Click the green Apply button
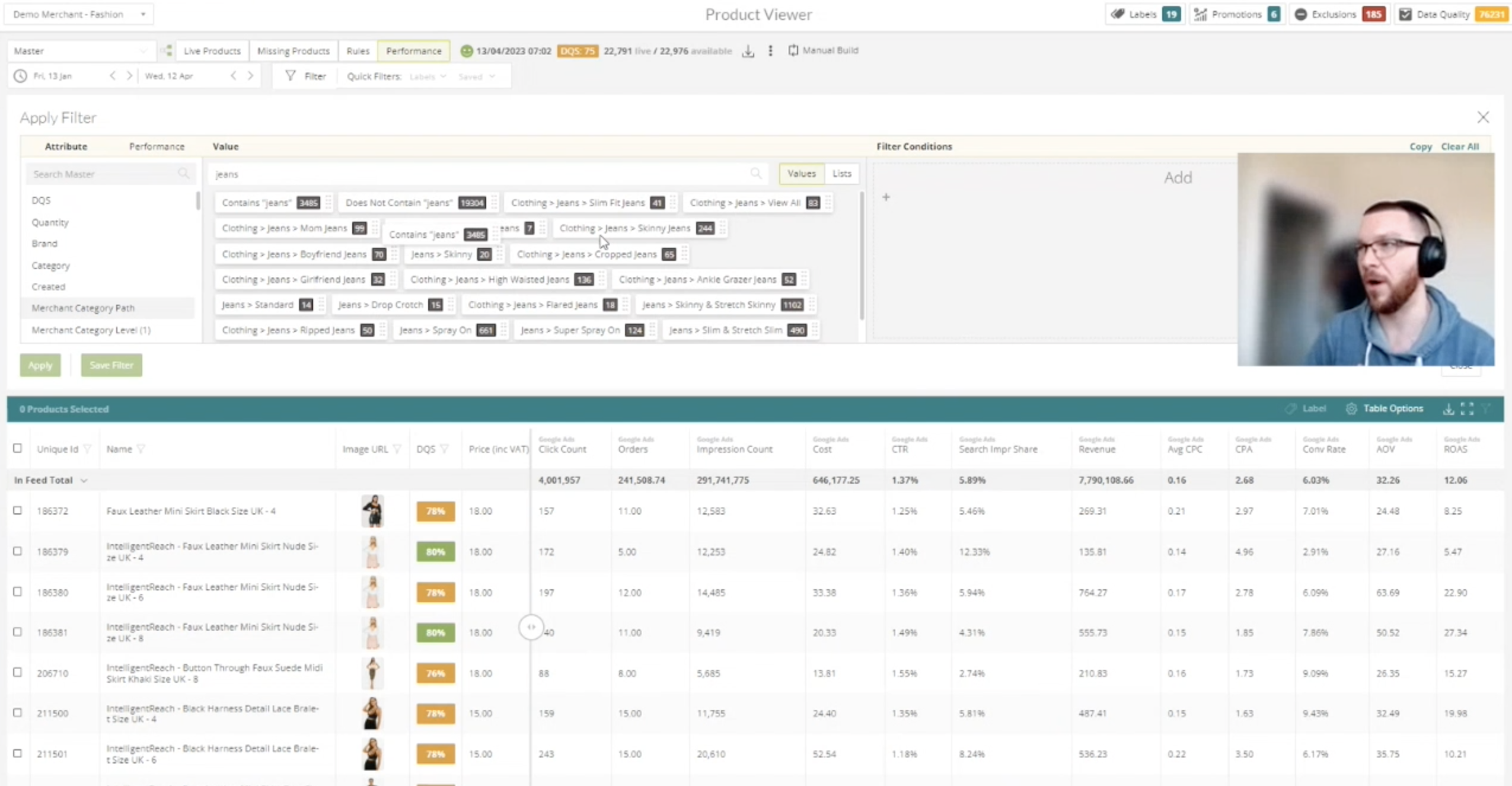The width and height of the screenshot is (1512, 786). click(40, 365)
